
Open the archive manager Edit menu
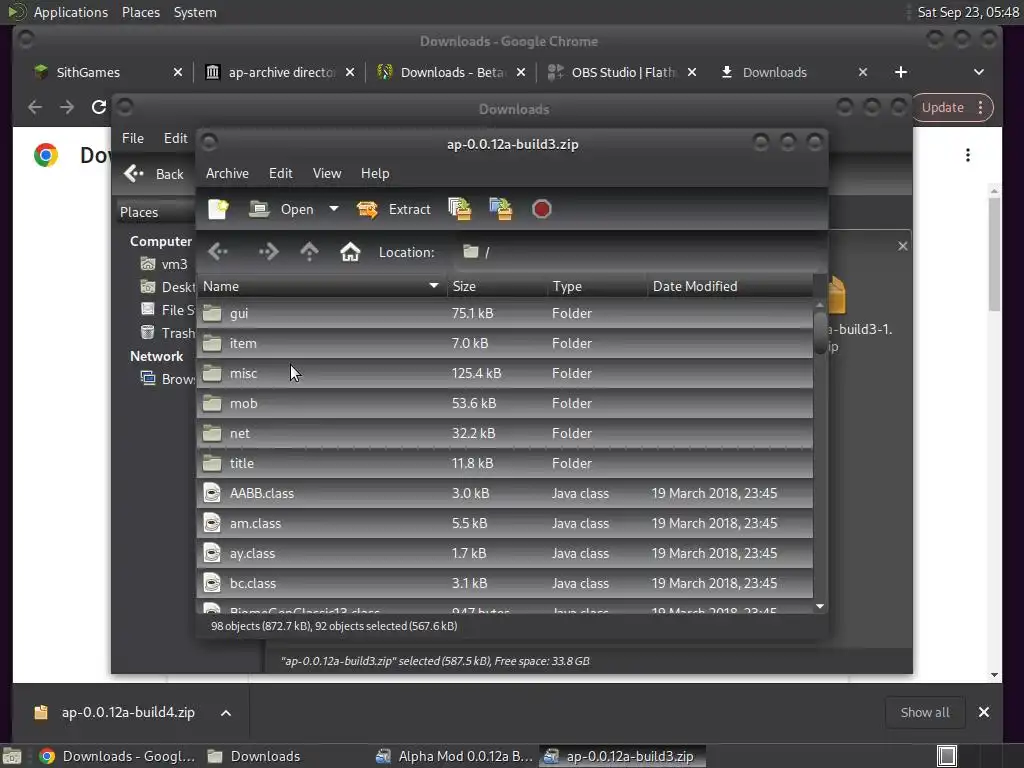coord(280,173)
